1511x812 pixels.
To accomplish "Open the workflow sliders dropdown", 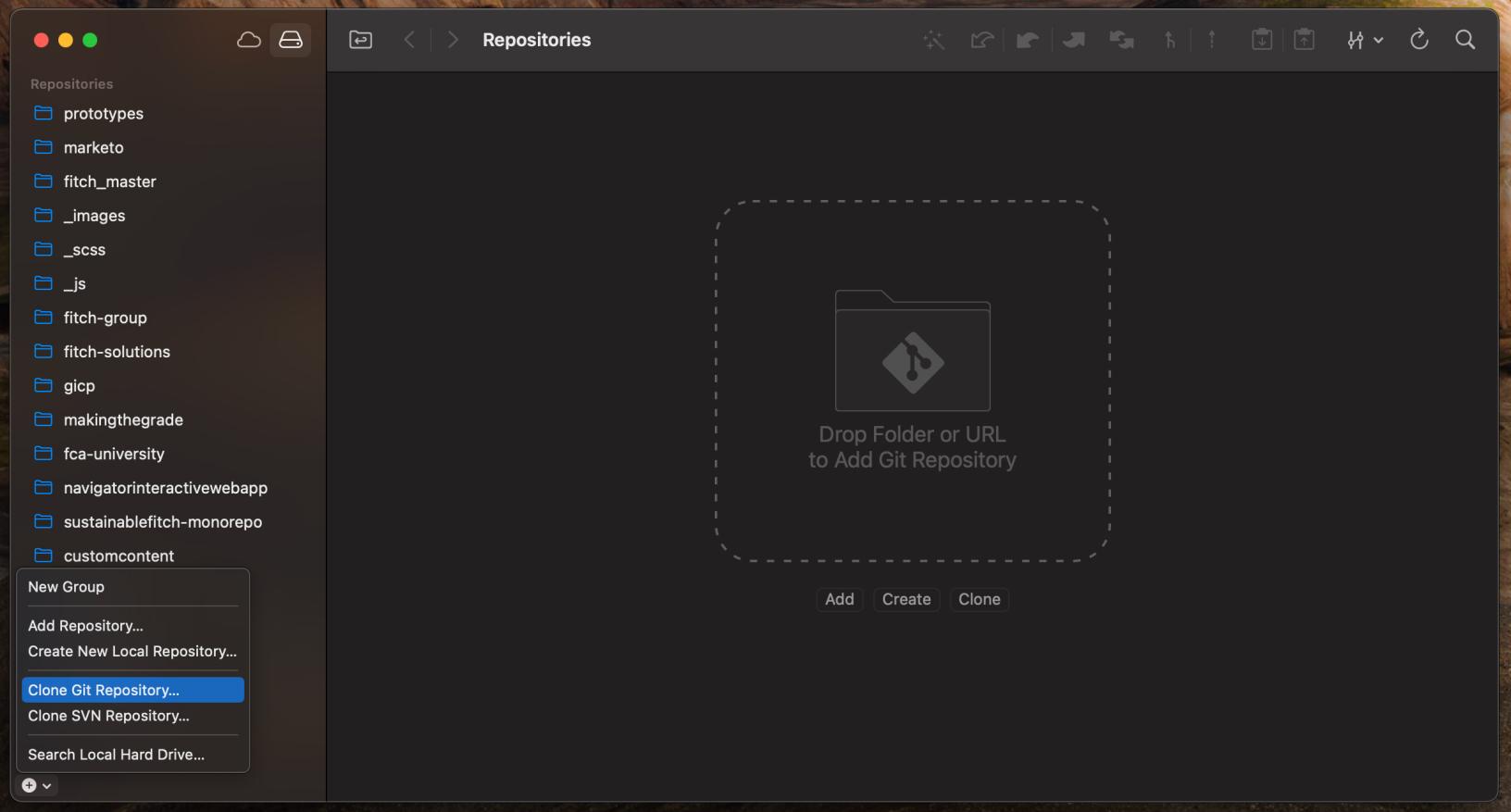I will click(1365, 40).
